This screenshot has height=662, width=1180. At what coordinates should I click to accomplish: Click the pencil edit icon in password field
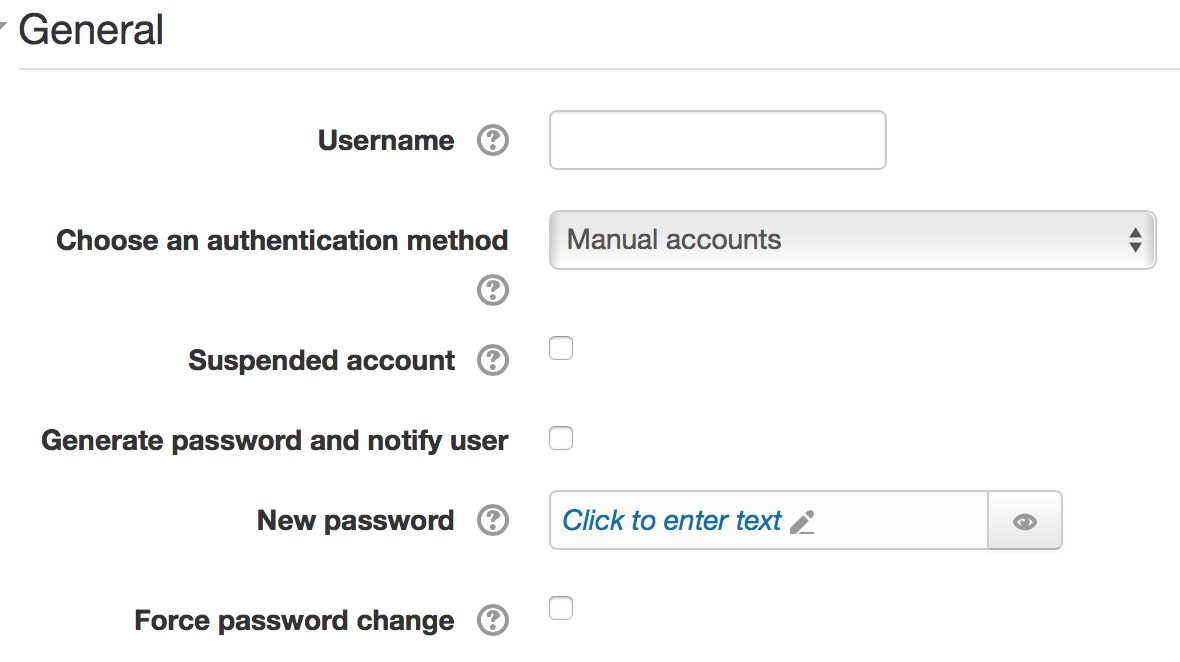pyautogui.click(x=802, y=521)
